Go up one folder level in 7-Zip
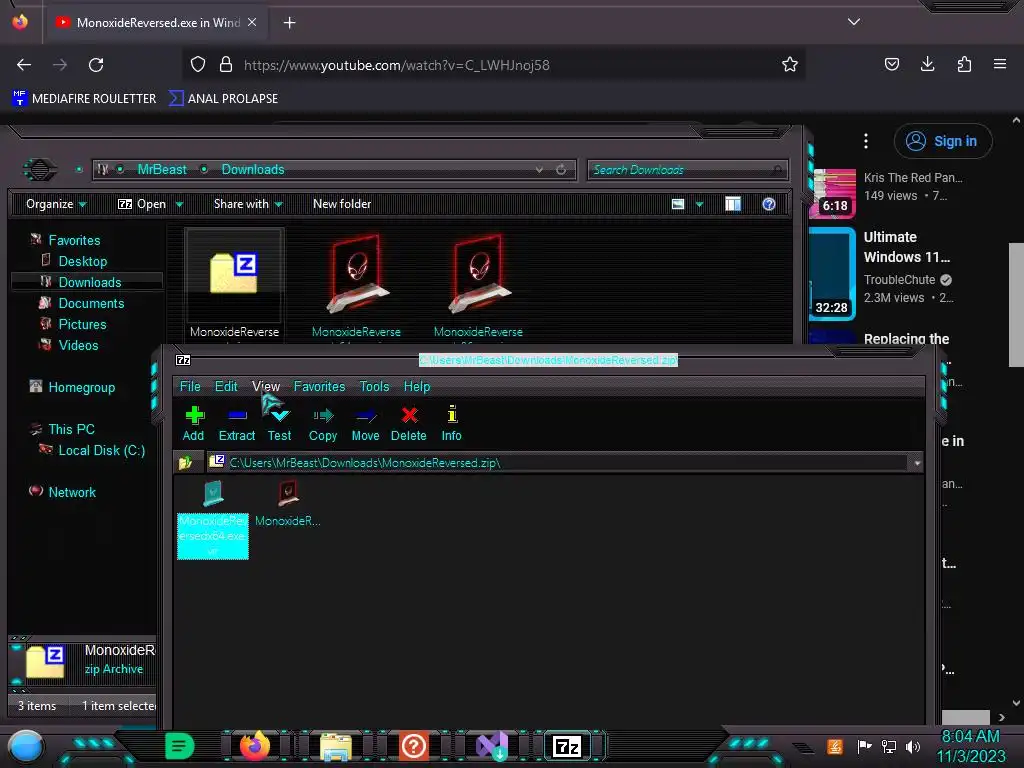 (x=185, y=462)
